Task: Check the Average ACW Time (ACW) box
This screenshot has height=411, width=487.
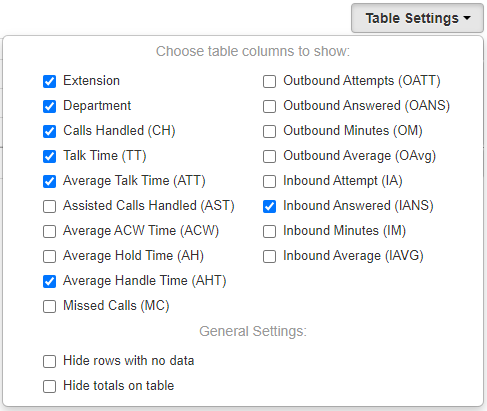Action: [49, 231]
